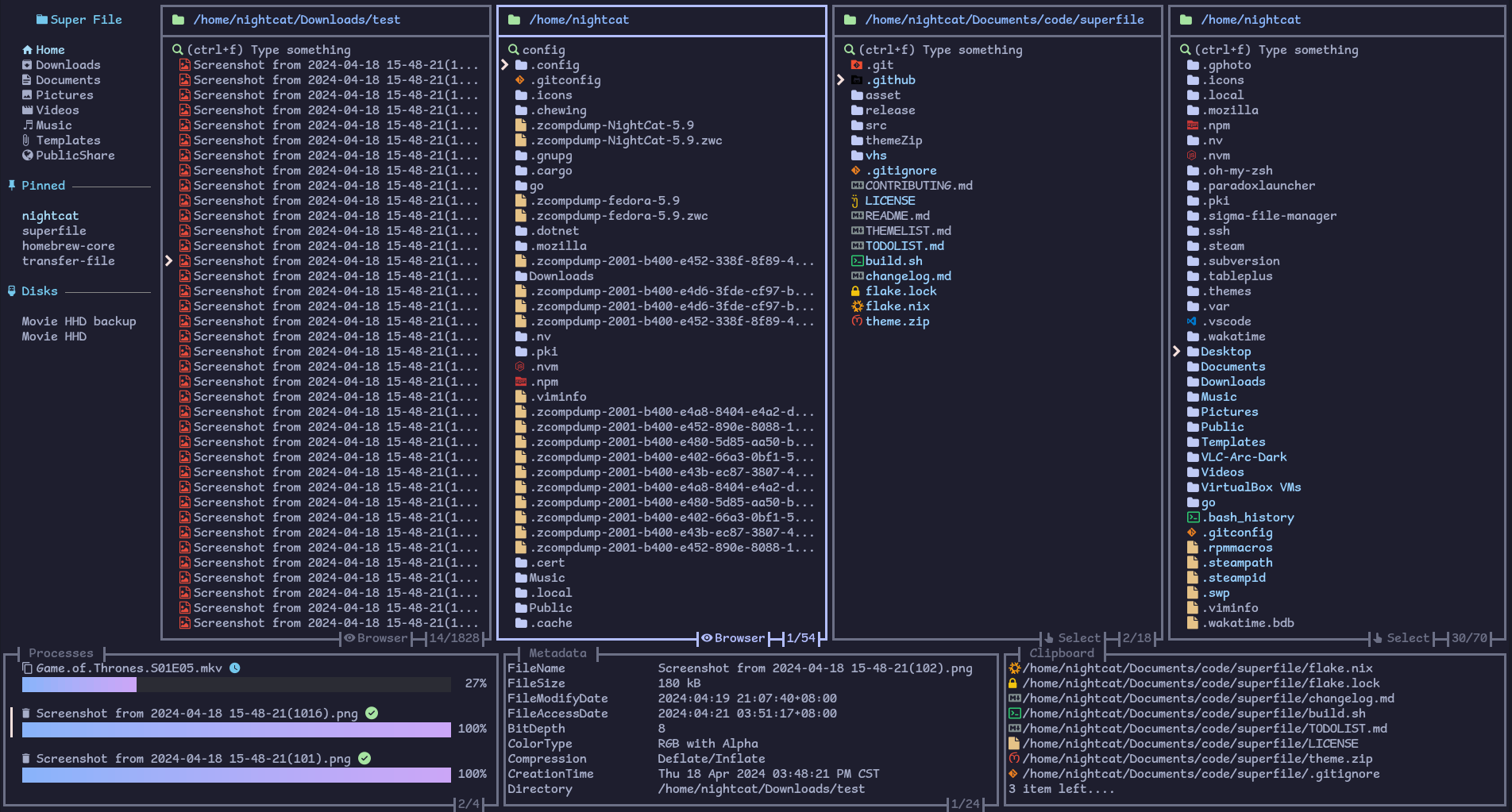The height and width of the screenshot is (812, 1512).
Task: Open the .git folder icon in superfile panel
Action: (x=858, y=64)
